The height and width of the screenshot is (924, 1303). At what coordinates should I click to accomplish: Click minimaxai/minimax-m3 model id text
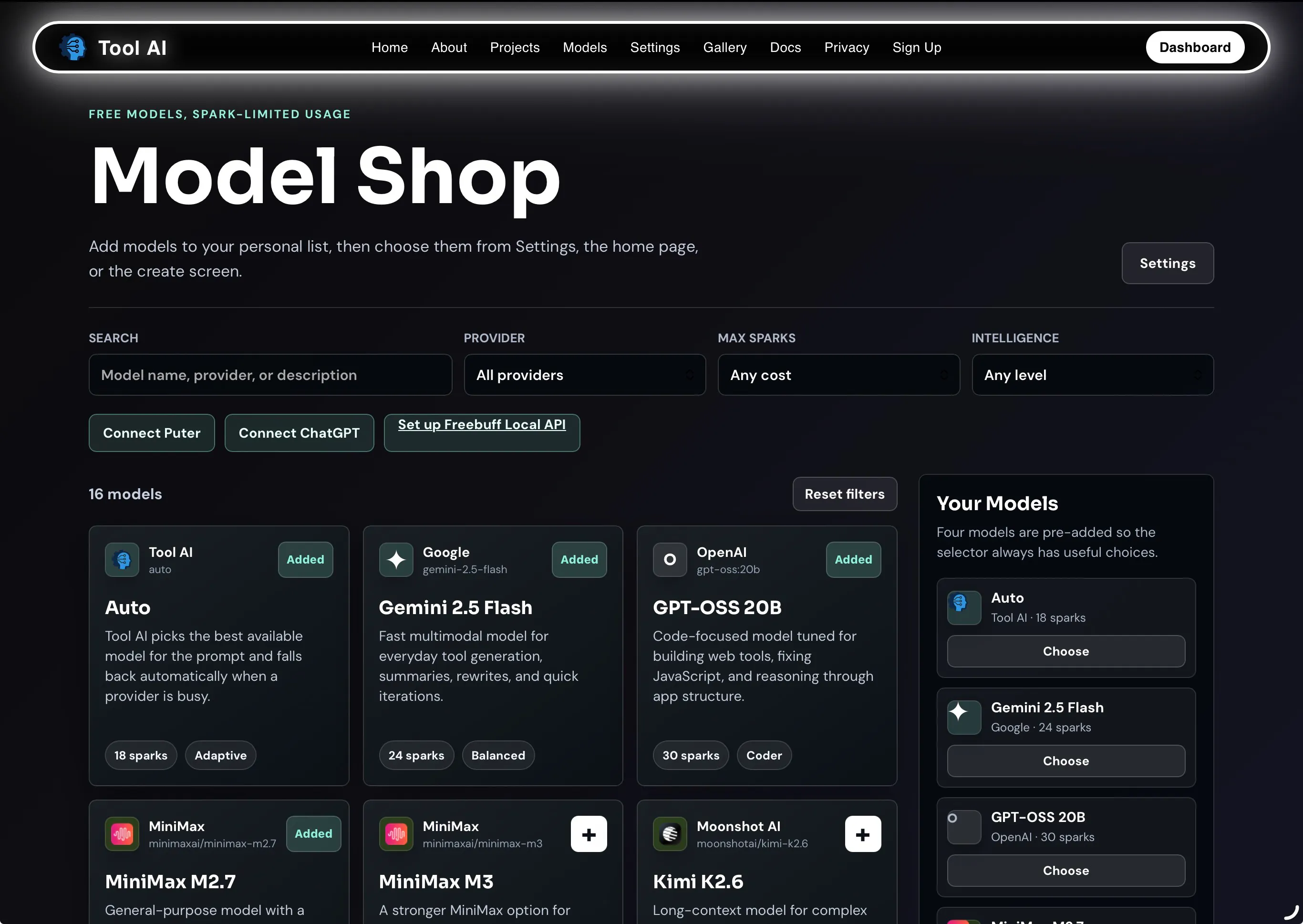[x=483, y=844]
